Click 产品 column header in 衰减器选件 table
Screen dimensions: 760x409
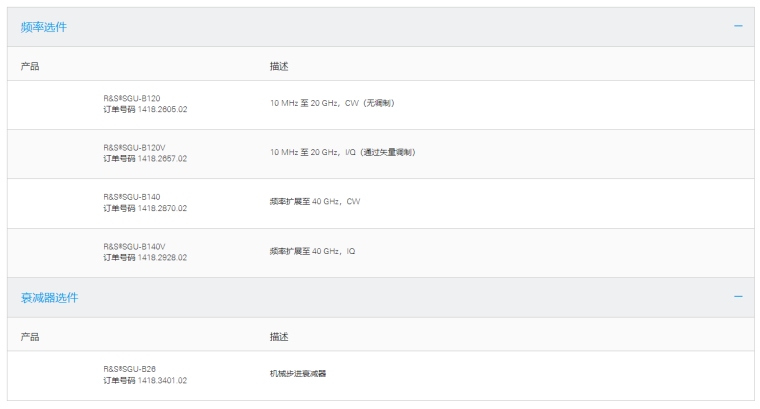click(x=30, y=337)
